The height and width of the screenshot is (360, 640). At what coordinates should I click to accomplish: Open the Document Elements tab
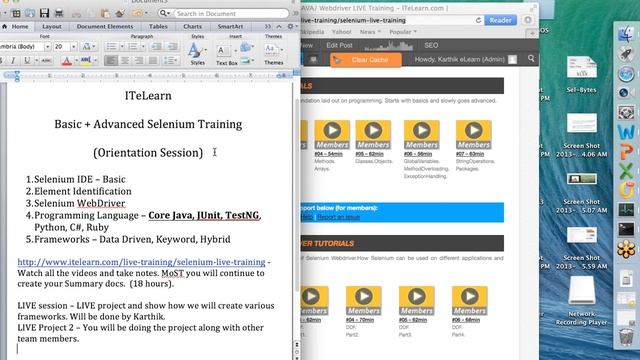coord(105,26)
